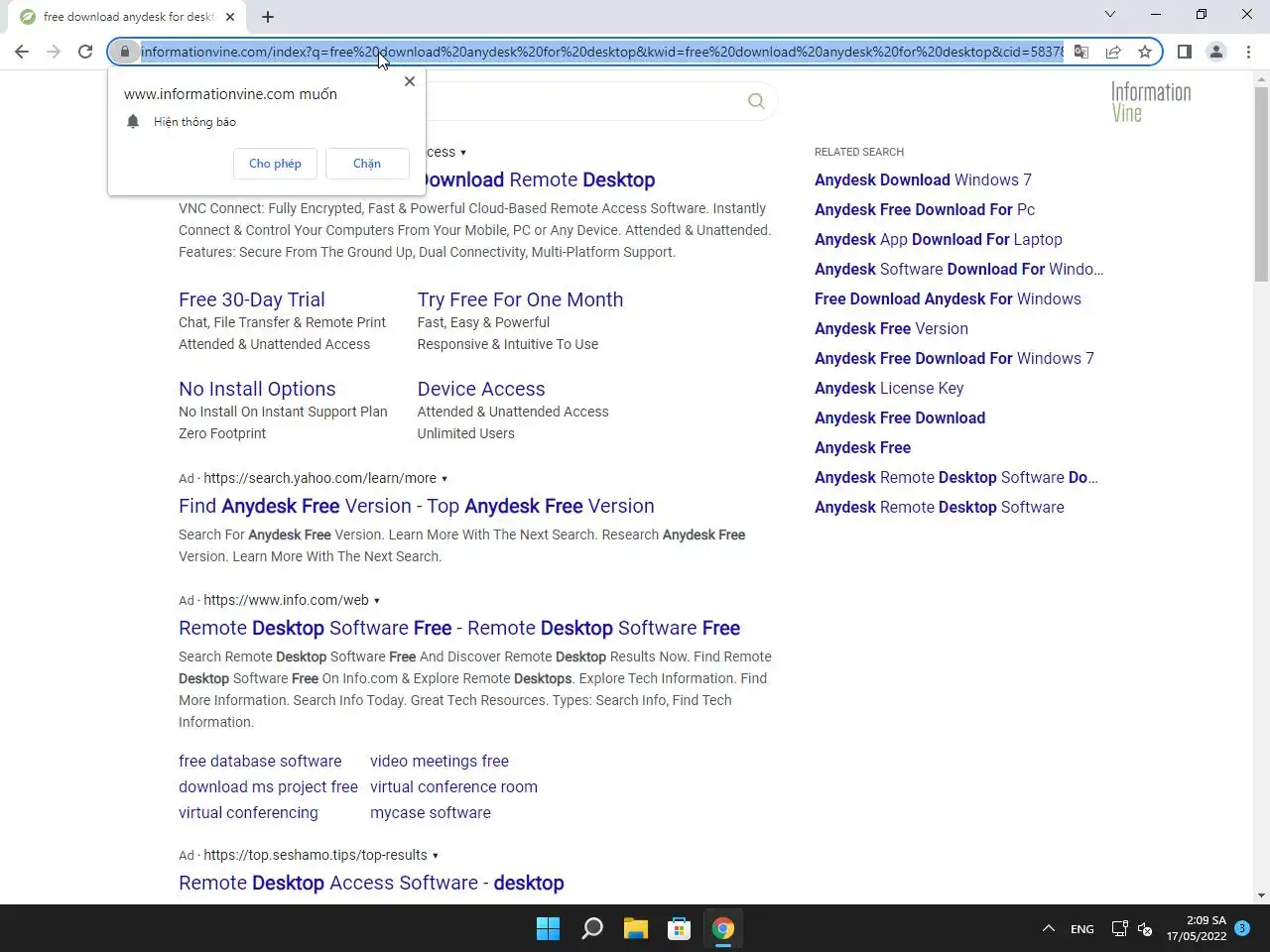Block notifications with 'Chặn' button
This screenshot has height=952, width=1270.
click(x=367, y=164)
